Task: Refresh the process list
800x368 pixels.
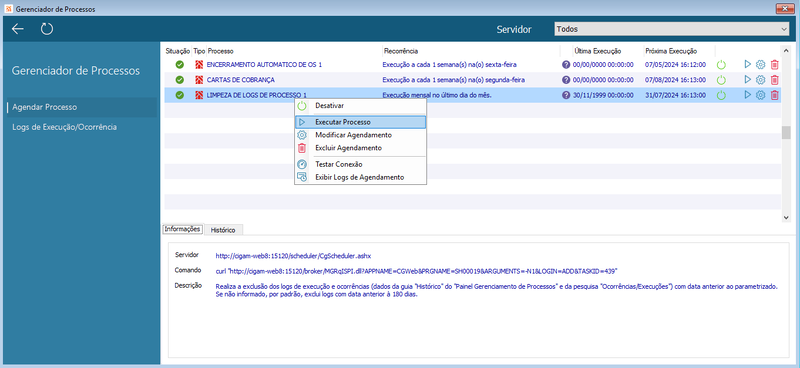Action: pyautogui.click(x=47, y=29)
